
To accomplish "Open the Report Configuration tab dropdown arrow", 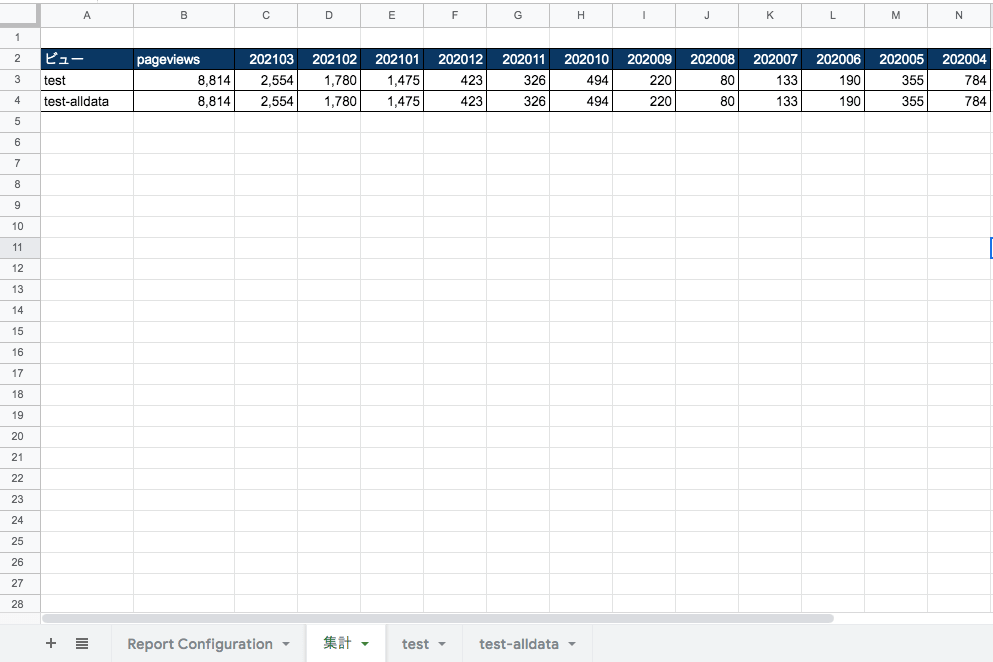I will (x=286, y=644).
